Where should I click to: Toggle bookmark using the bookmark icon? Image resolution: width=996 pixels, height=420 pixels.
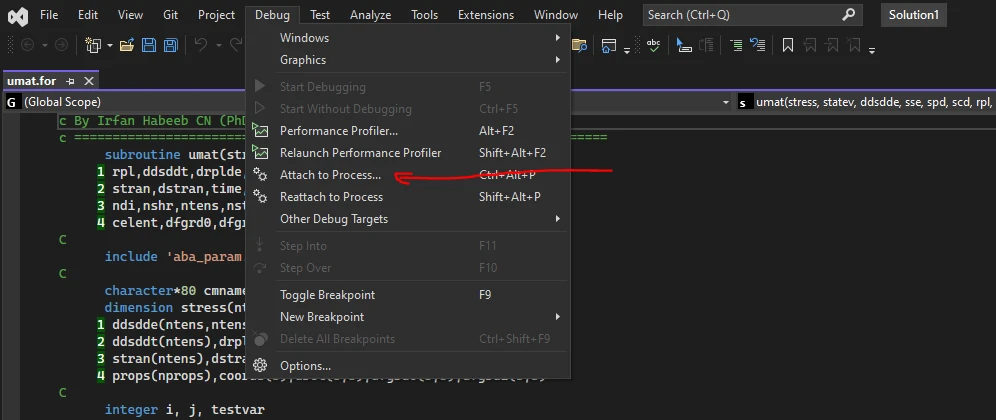[x=788, y=46]
